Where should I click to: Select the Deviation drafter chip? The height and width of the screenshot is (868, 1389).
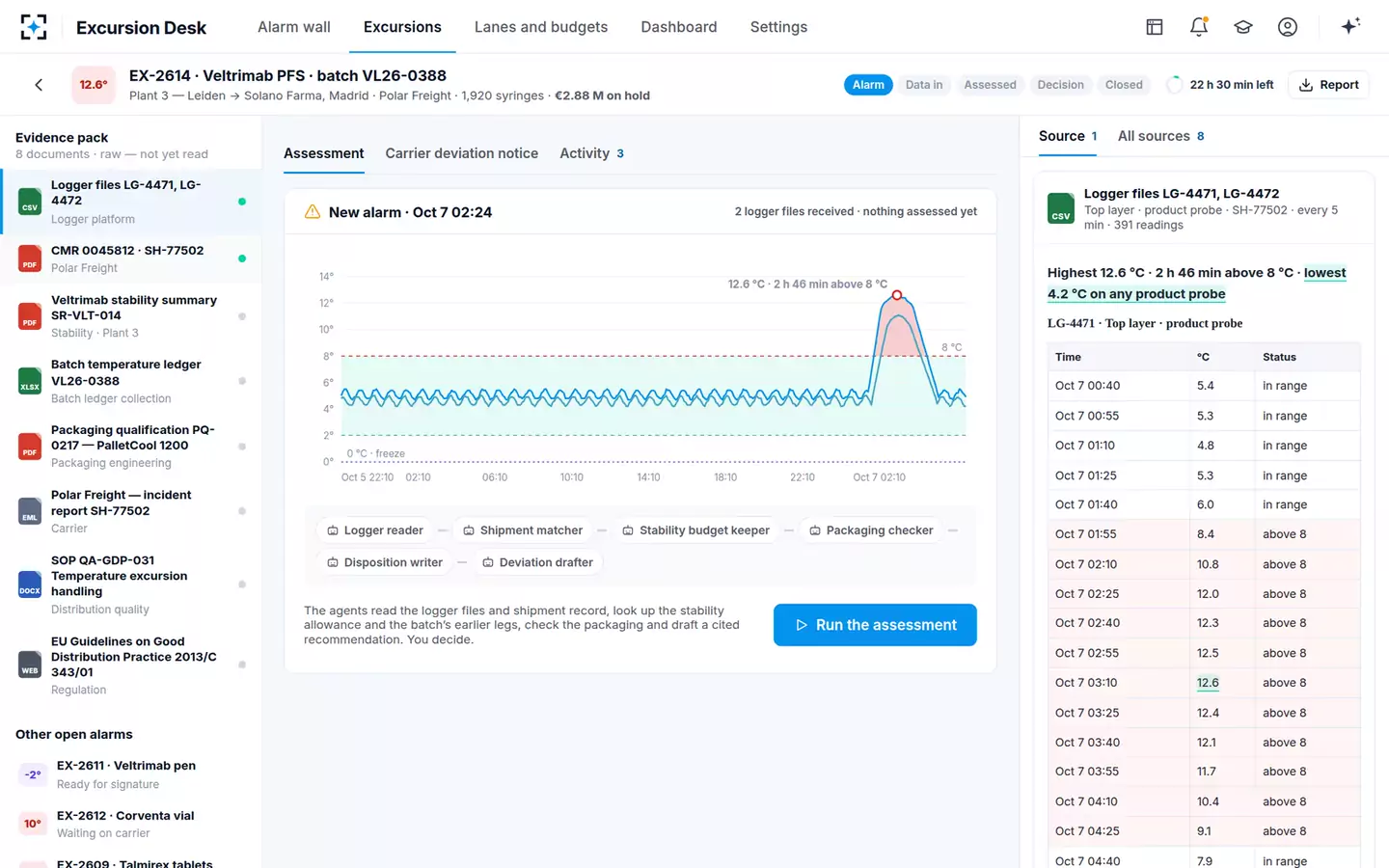pyautogui.click(x=537, y=562)
